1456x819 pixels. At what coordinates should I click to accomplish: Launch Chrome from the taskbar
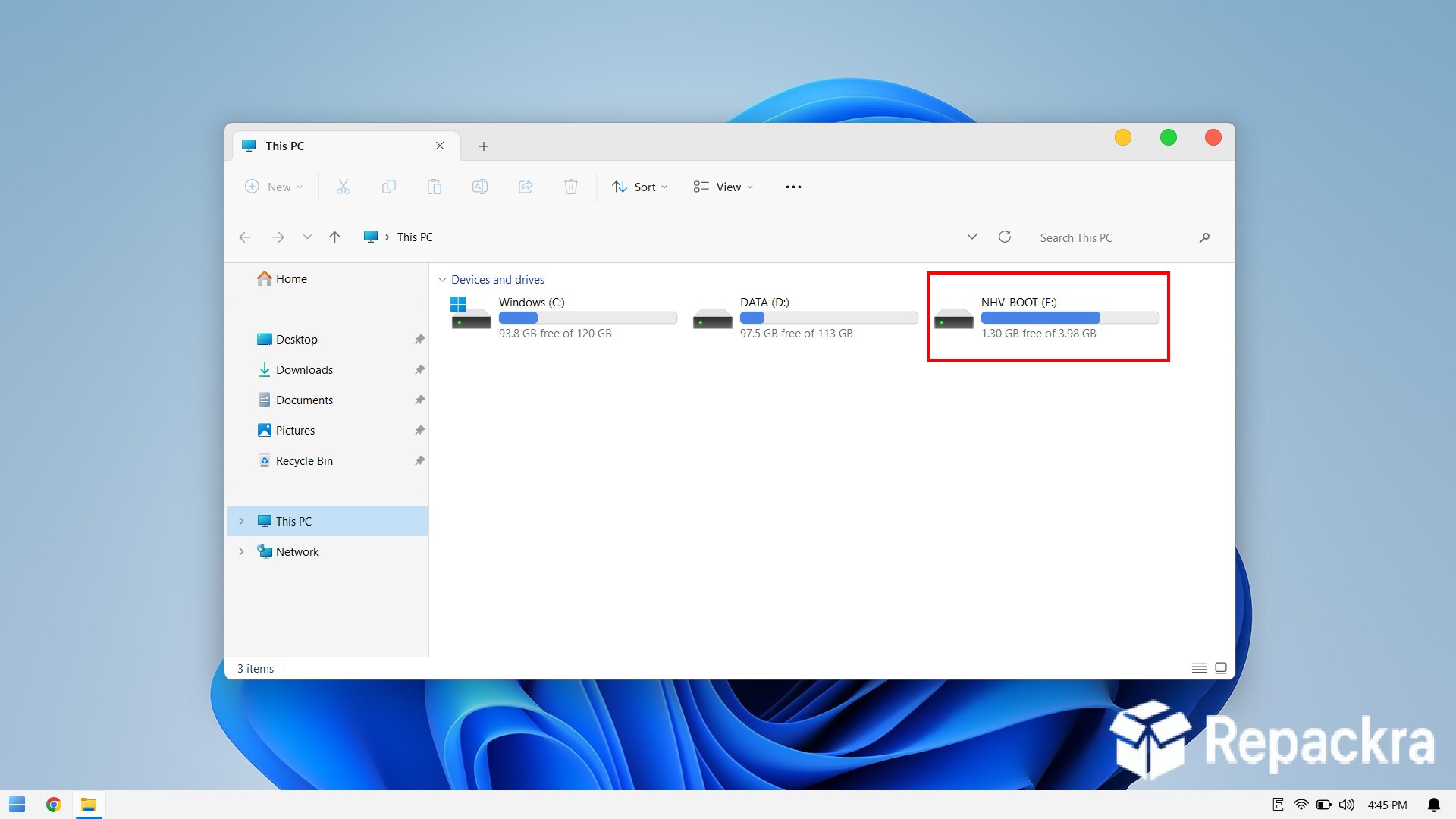click(x=53, y=805)
